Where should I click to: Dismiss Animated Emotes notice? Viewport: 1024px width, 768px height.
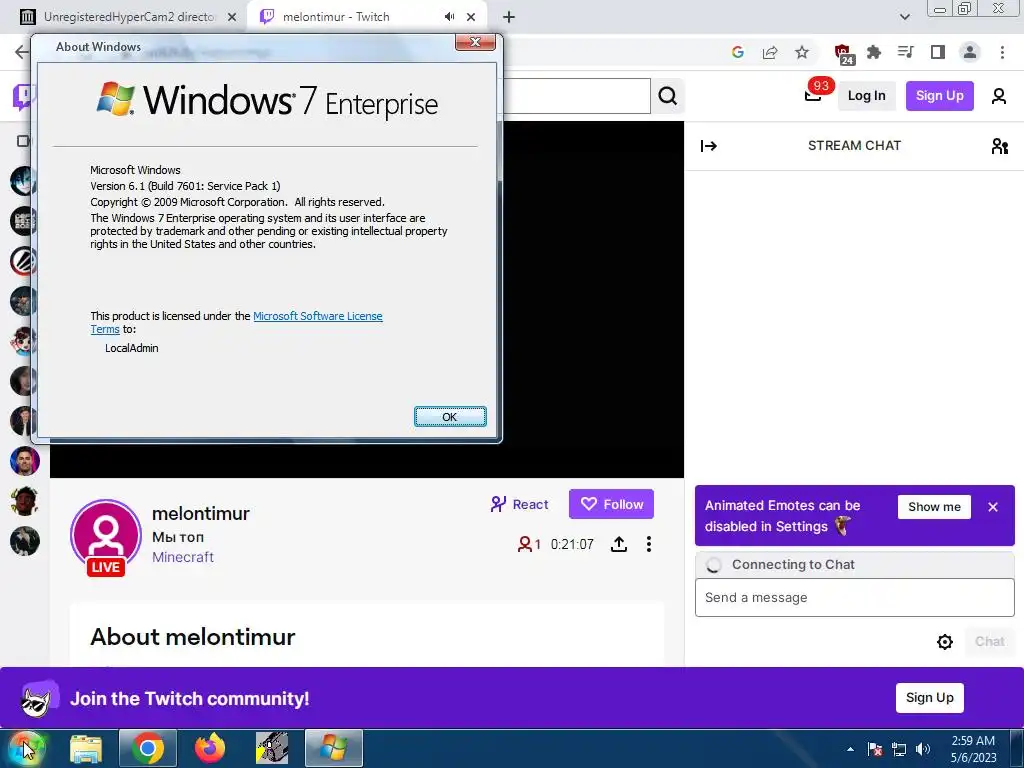point(993,507)
